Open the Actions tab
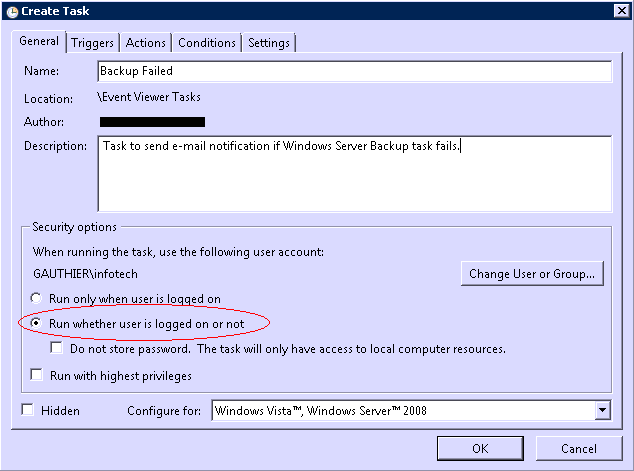The image size is (634, 471). (146, 43)
